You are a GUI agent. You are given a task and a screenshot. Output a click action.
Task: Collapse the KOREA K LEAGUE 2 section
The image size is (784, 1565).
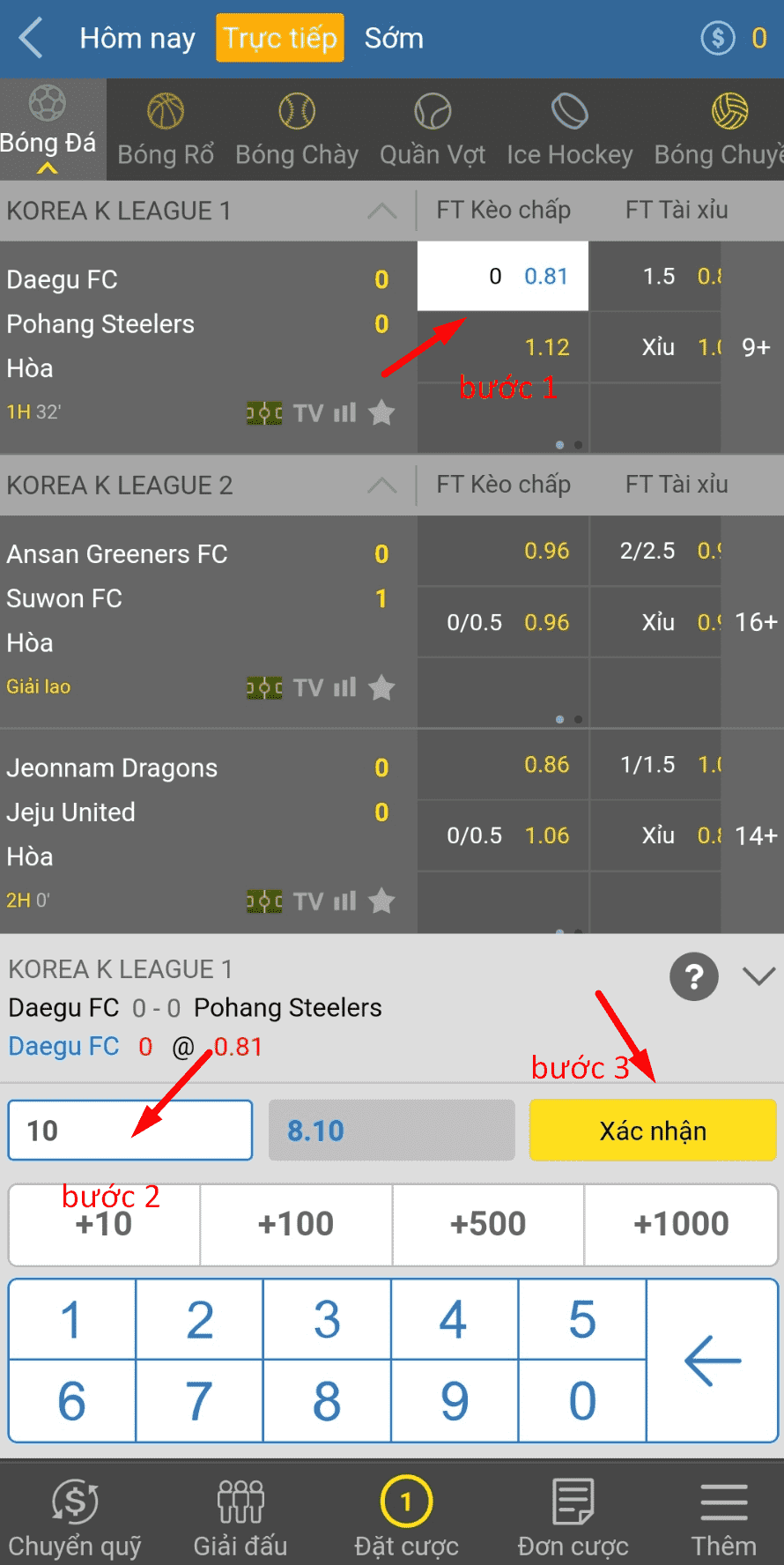[381, 486]
